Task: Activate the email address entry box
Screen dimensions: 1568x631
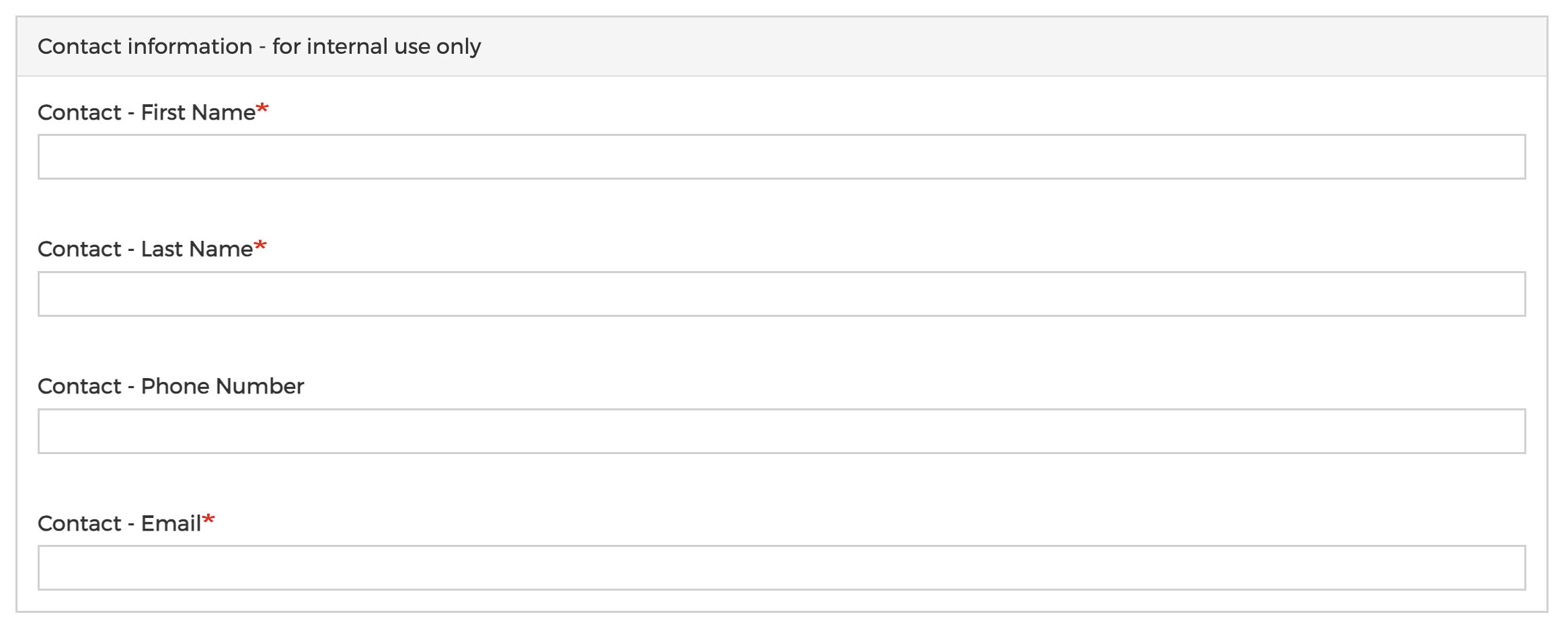Action: point(781,568)
